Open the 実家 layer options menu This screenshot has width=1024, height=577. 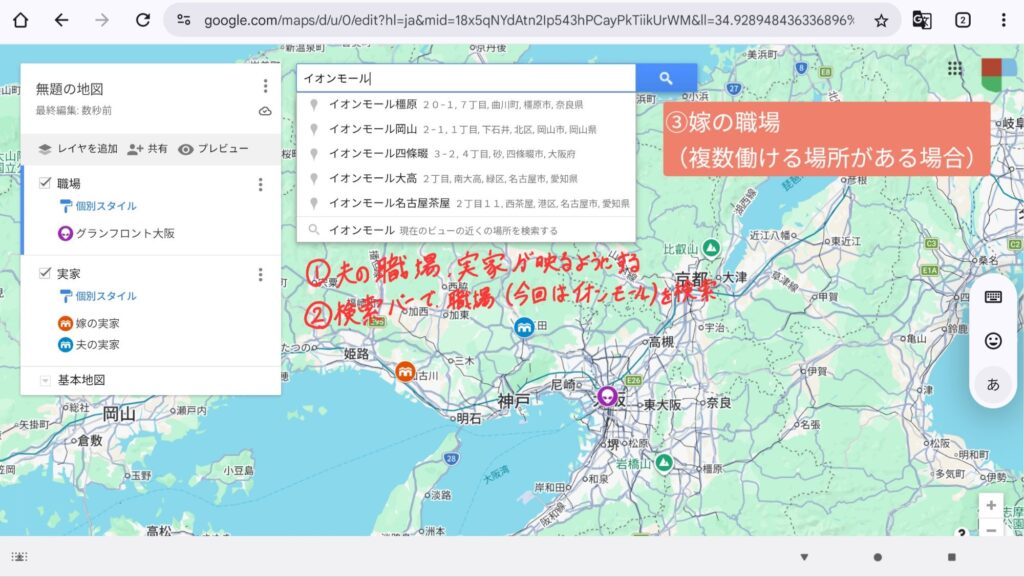pos(260,274)
